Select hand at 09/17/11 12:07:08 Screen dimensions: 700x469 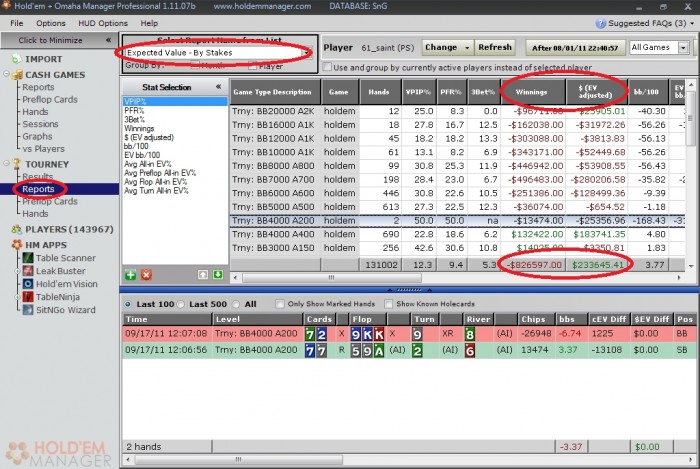tap(409, 334)
